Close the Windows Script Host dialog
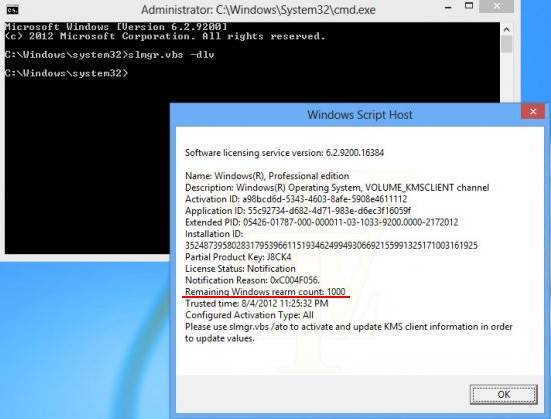This screenshot has width=551, height=419. tap(533, 112)
